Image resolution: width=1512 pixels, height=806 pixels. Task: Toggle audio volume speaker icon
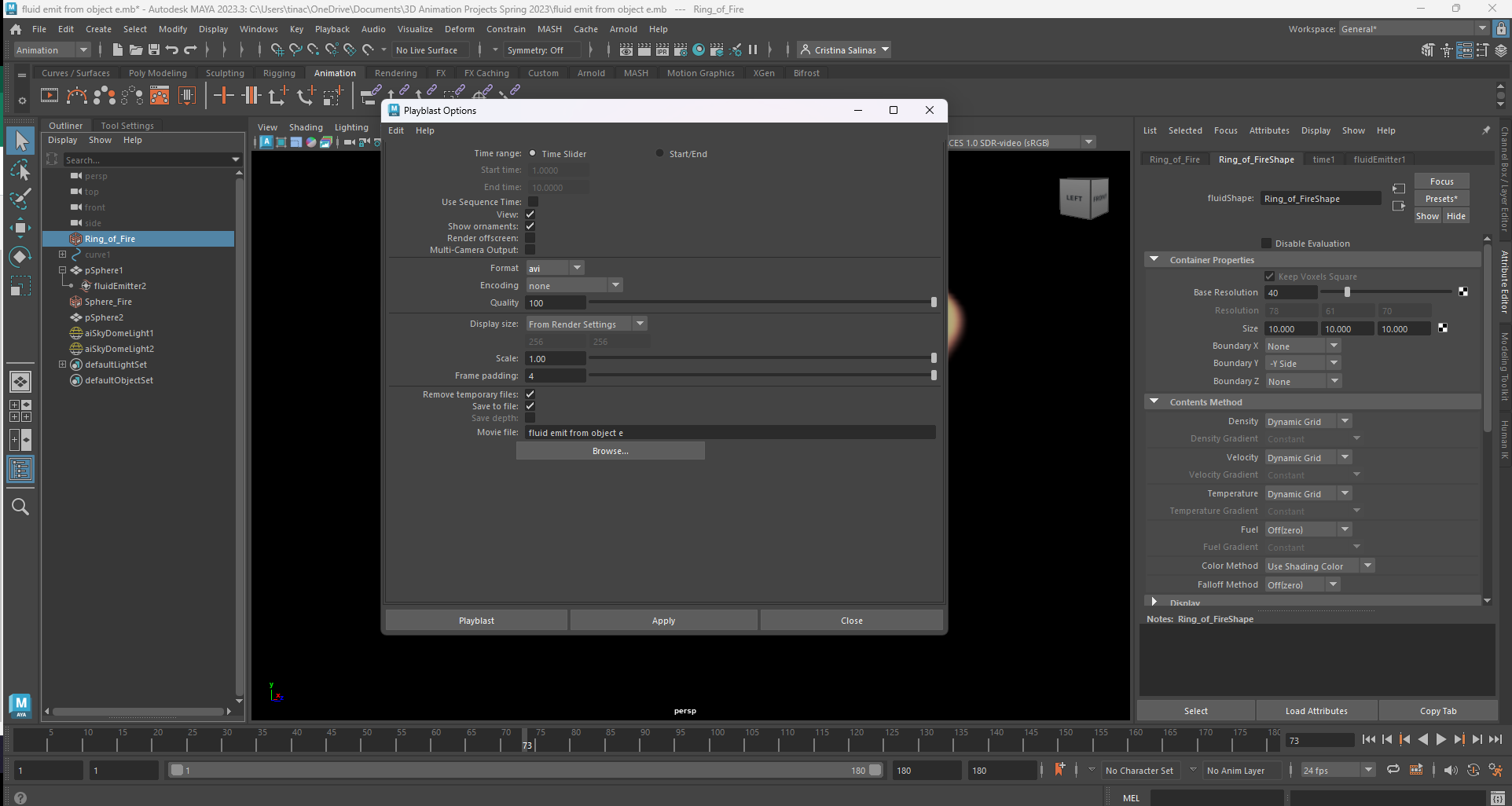click(1451, 770)
